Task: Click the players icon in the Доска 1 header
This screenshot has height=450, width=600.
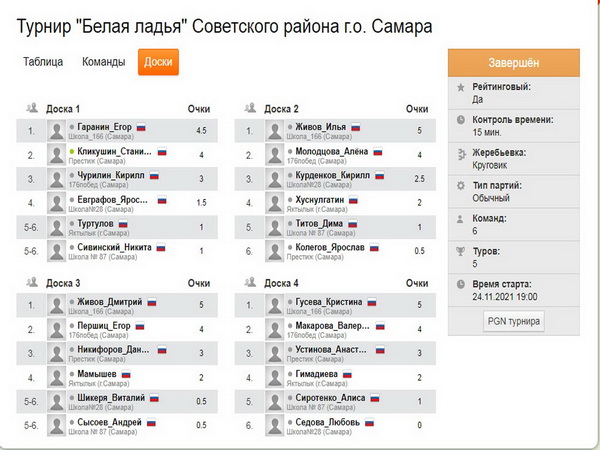Action: [x=34, y=108]
